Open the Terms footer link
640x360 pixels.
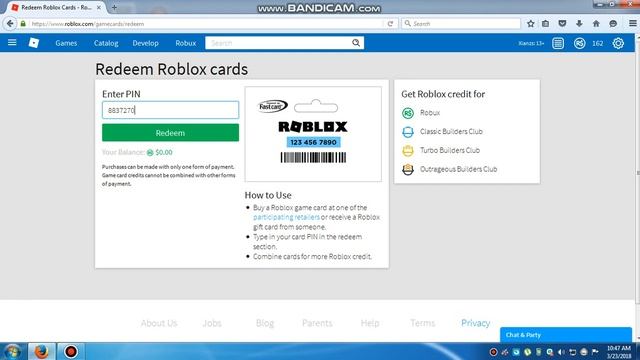[422, 323]
